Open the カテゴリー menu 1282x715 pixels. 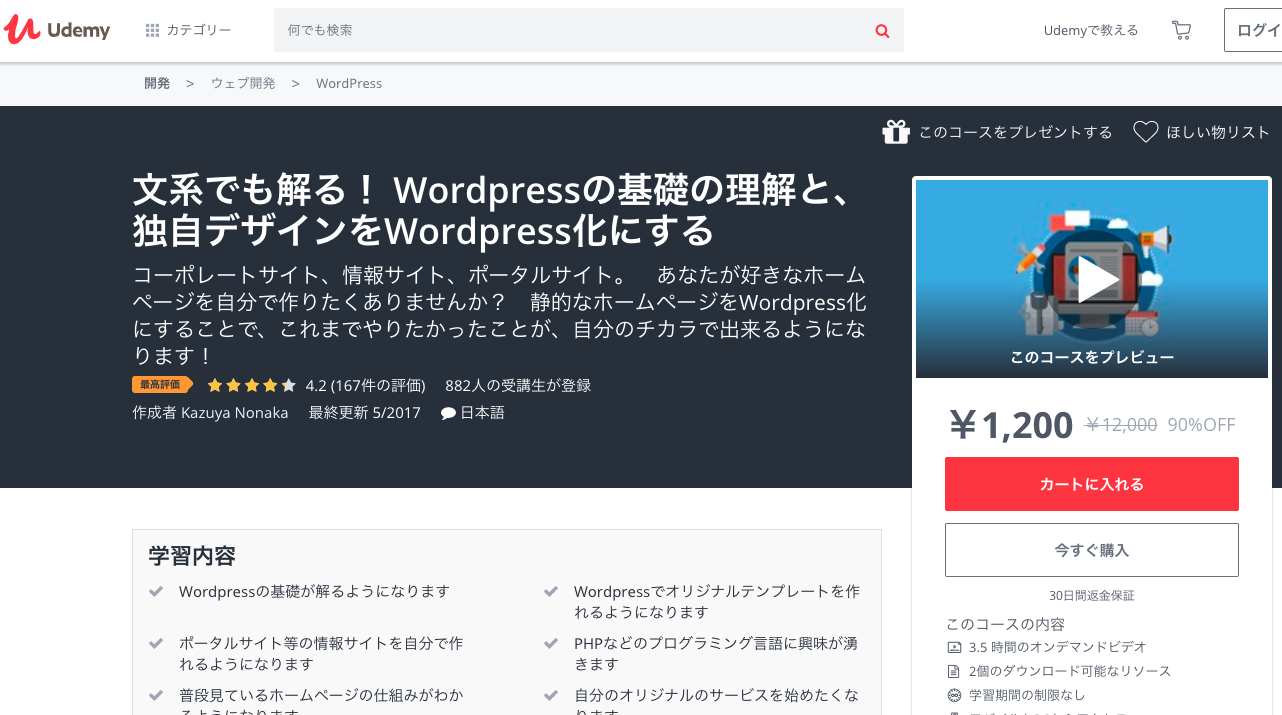[x=188, y=30]
